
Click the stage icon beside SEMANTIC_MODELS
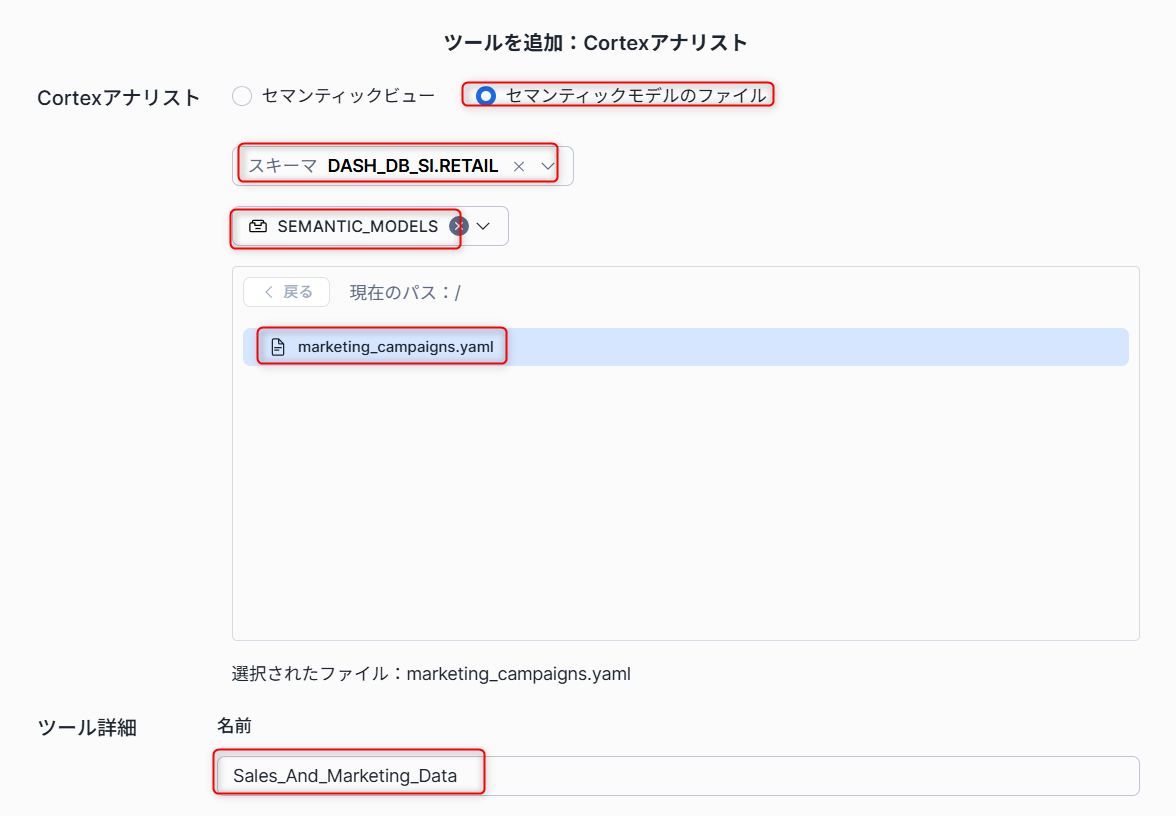[x=258, y=226]
